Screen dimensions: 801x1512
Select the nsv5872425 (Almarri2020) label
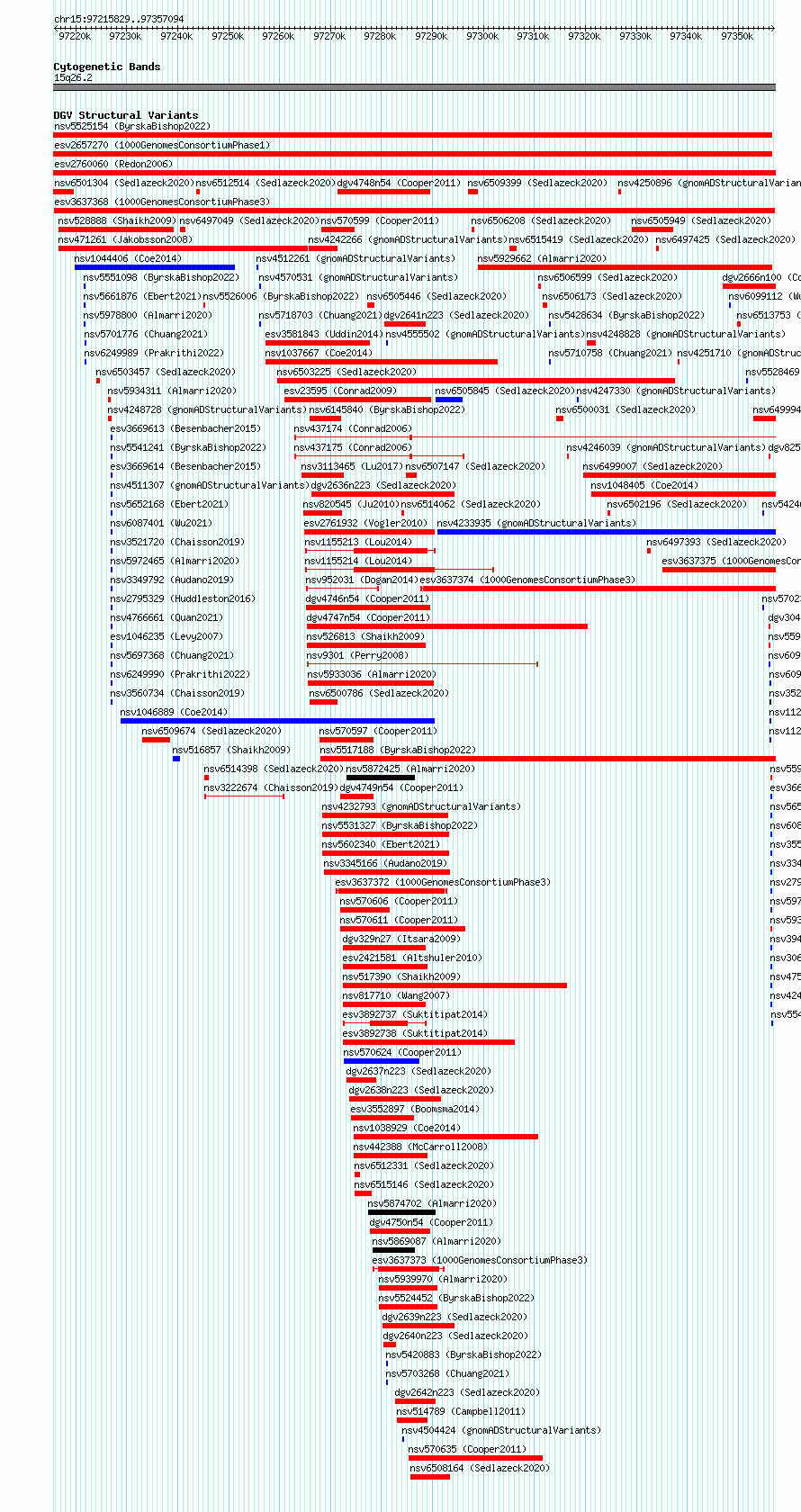409,769
